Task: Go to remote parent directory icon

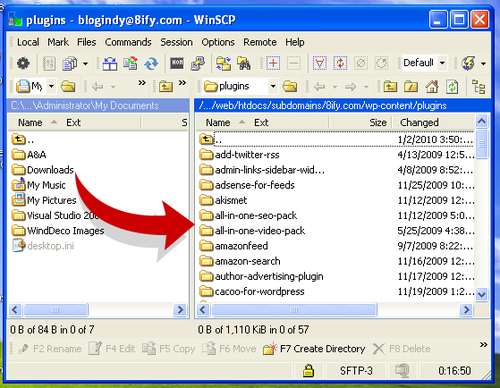Action: 390,87
